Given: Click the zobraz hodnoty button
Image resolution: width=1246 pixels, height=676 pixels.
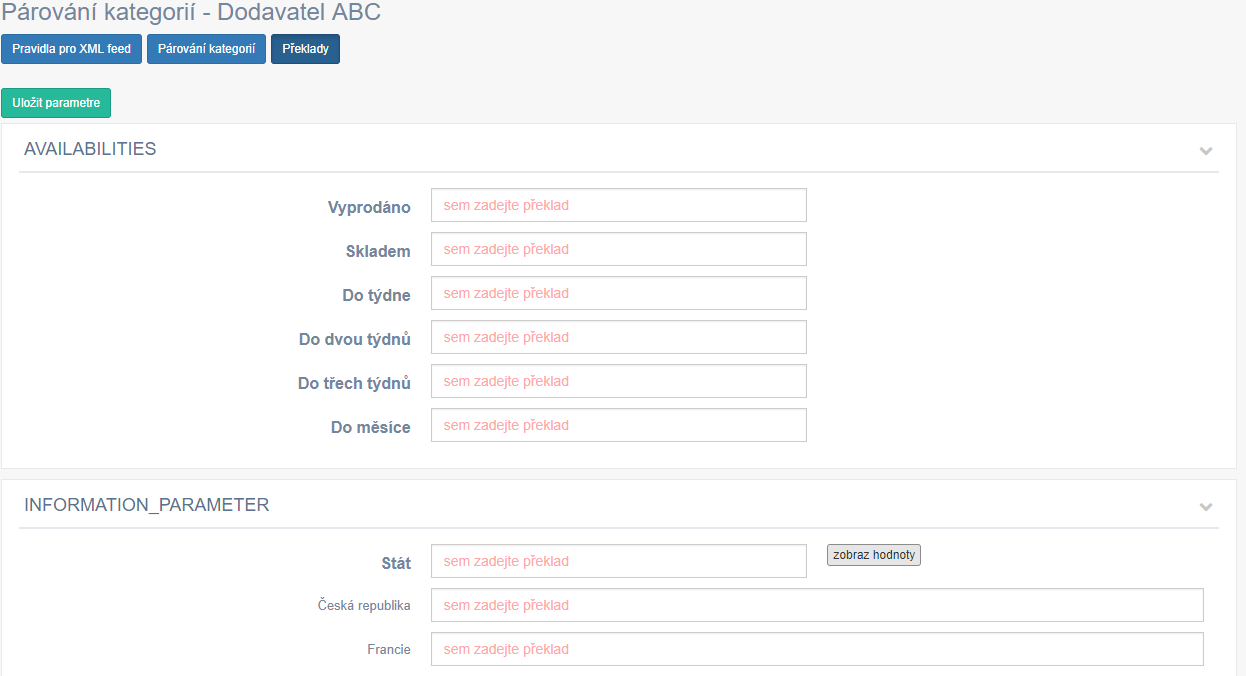Looking at the screenshot, I should pyautogui.click(x=874, y=555).
